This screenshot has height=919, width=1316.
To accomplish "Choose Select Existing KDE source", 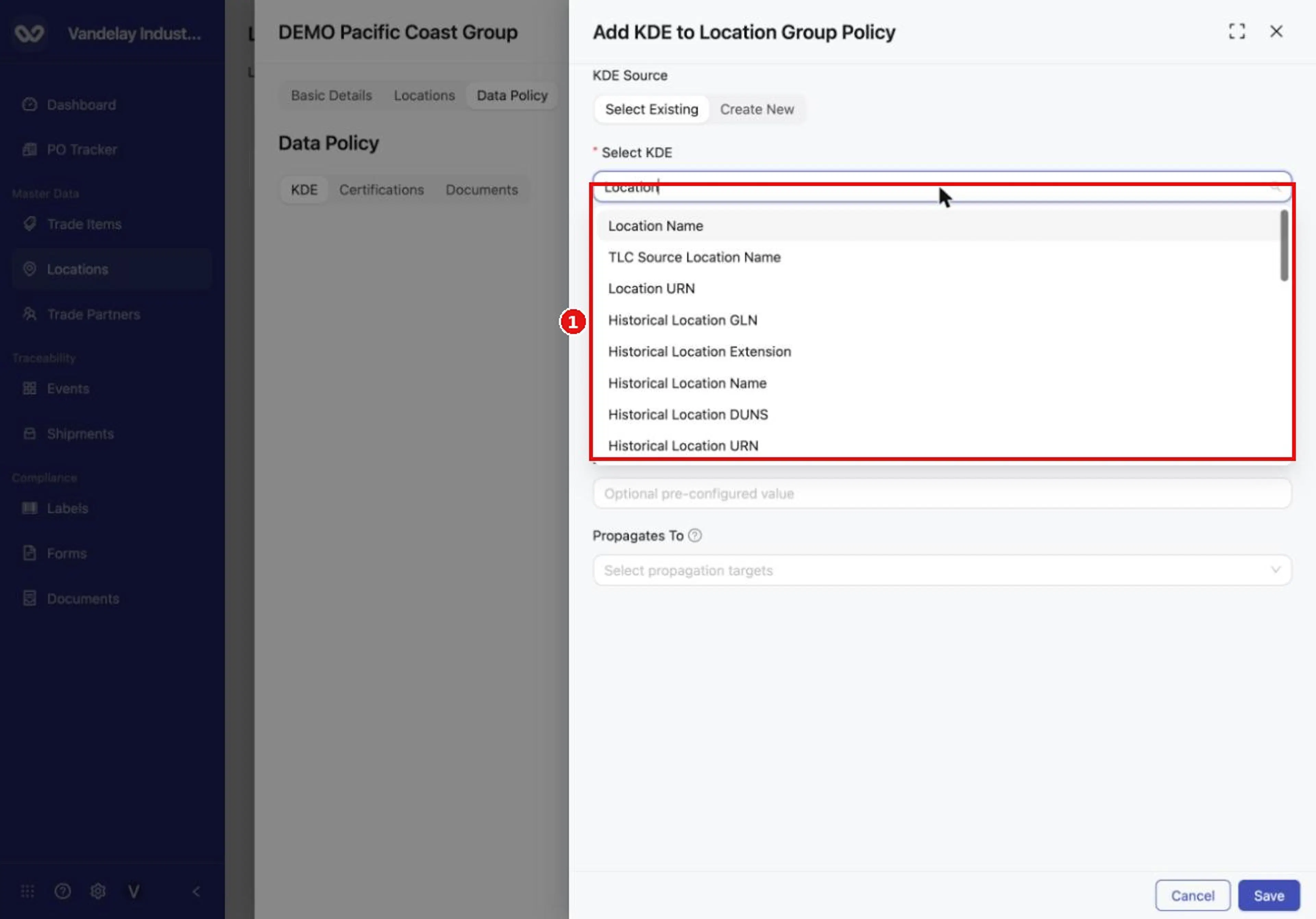I will click(x=652, y=109).
